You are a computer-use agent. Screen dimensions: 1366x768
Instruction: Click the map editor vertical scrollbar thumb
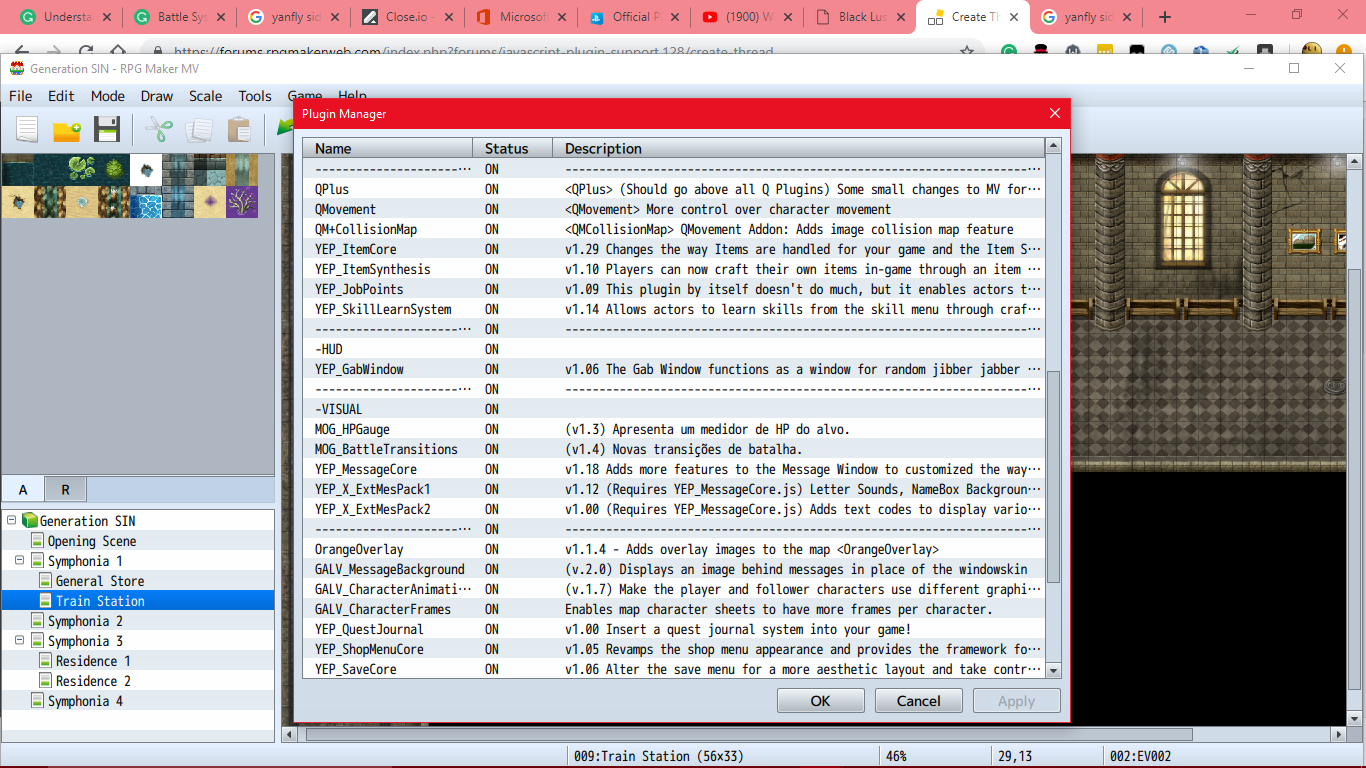(1355, 480)
